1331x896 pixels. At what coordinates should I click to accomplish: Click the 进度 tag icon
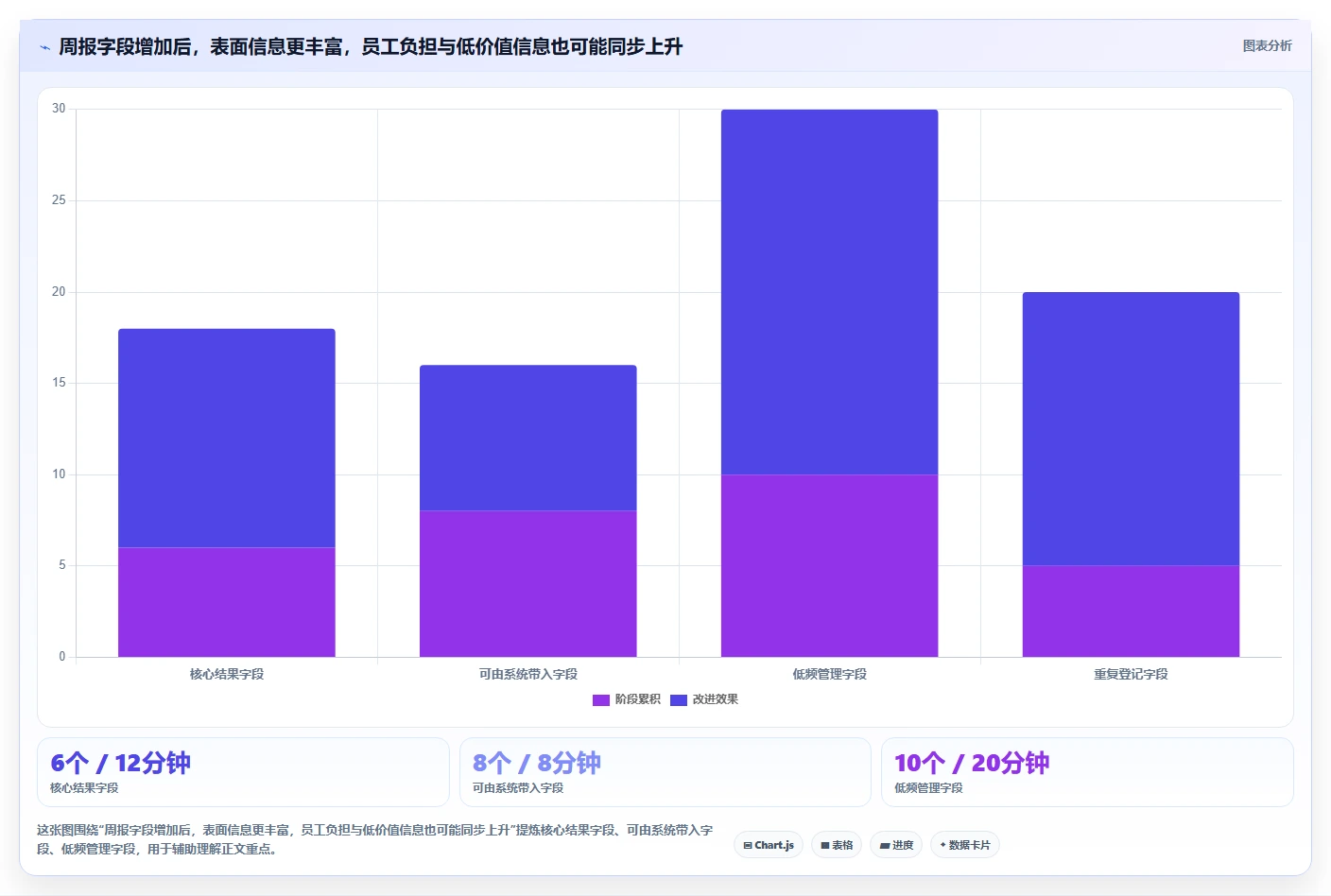(885, 846)
